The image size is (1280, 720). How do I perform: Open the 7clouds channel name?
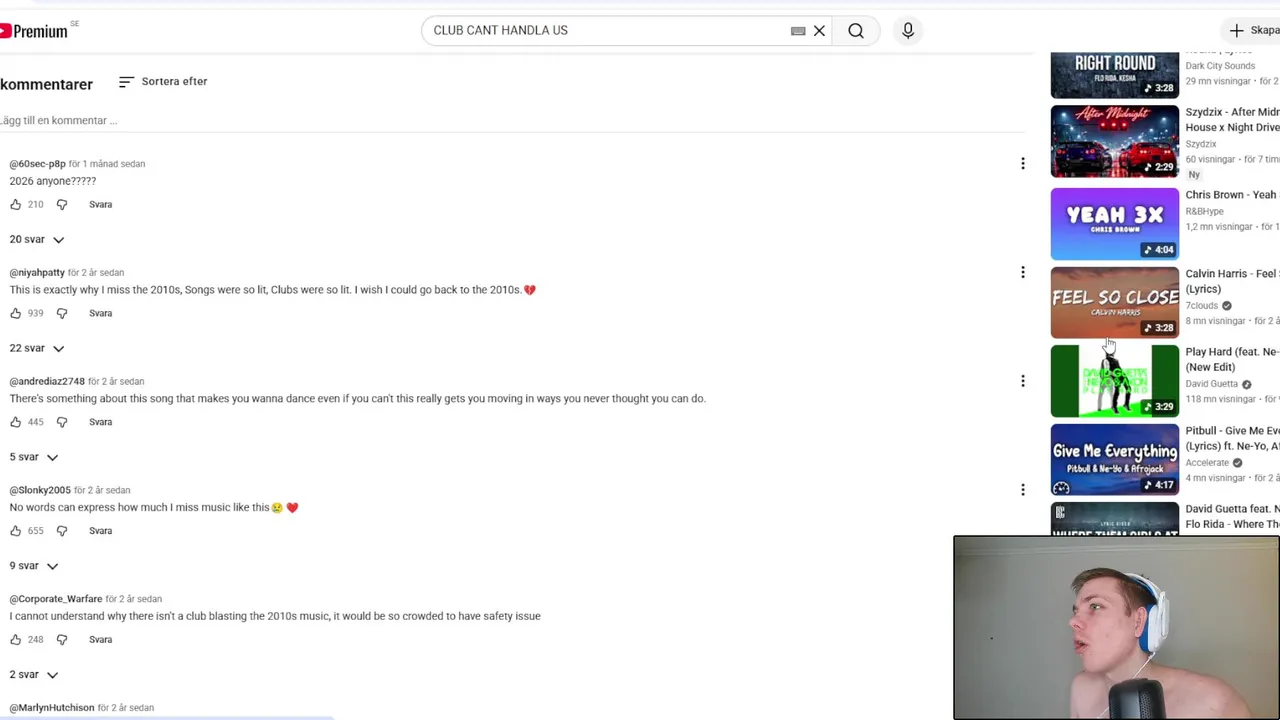[x=1202, y=307]
